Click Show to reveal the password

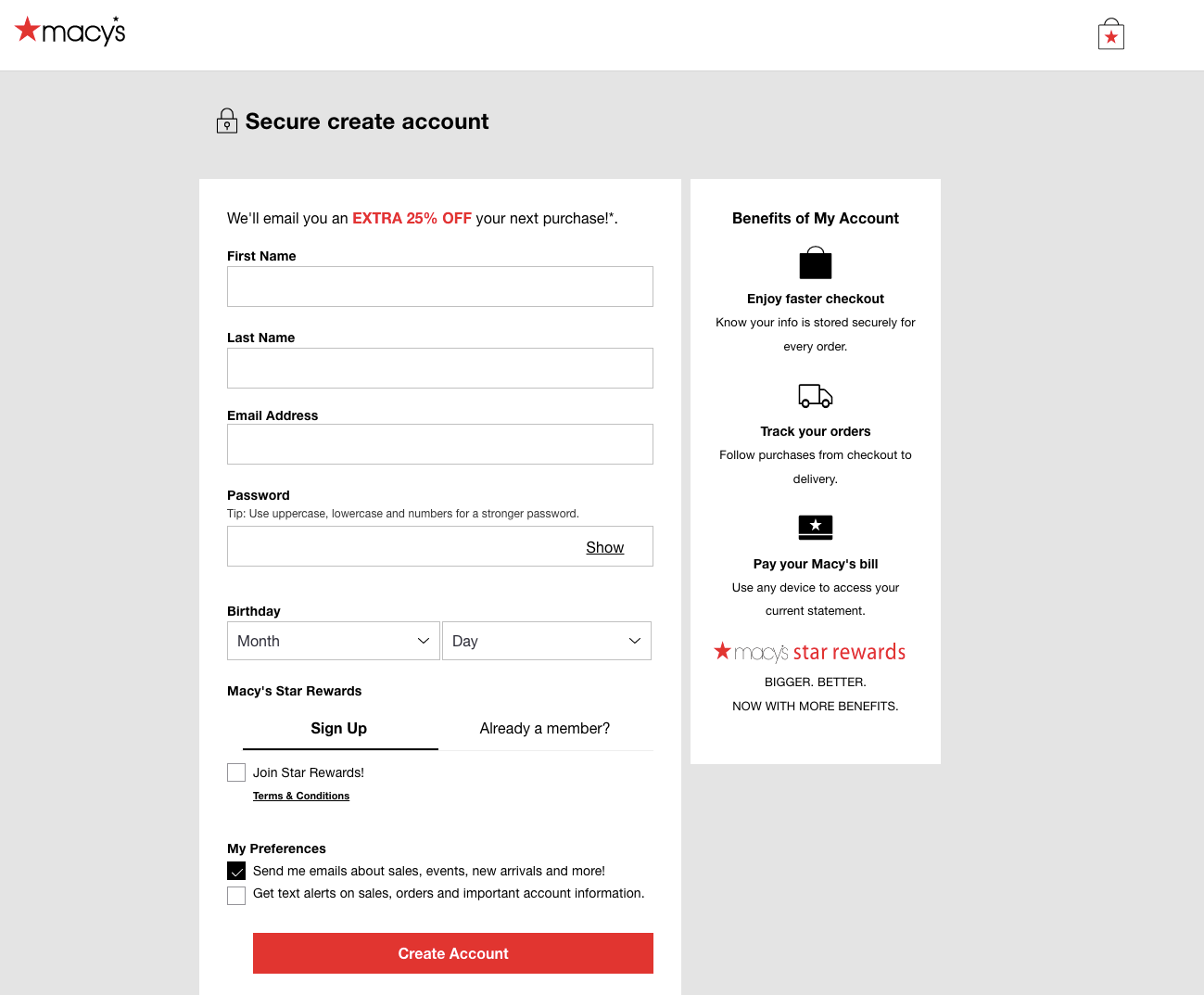[604, 547]
